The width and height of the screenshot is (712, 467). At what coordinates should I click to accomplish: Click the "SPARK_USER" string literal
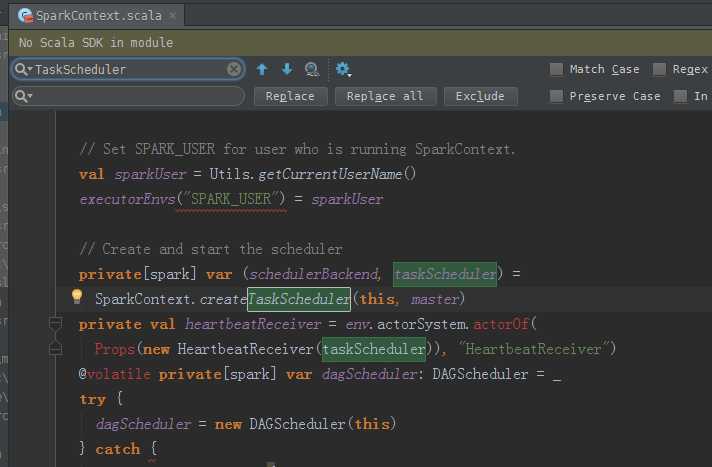[232, 199]
